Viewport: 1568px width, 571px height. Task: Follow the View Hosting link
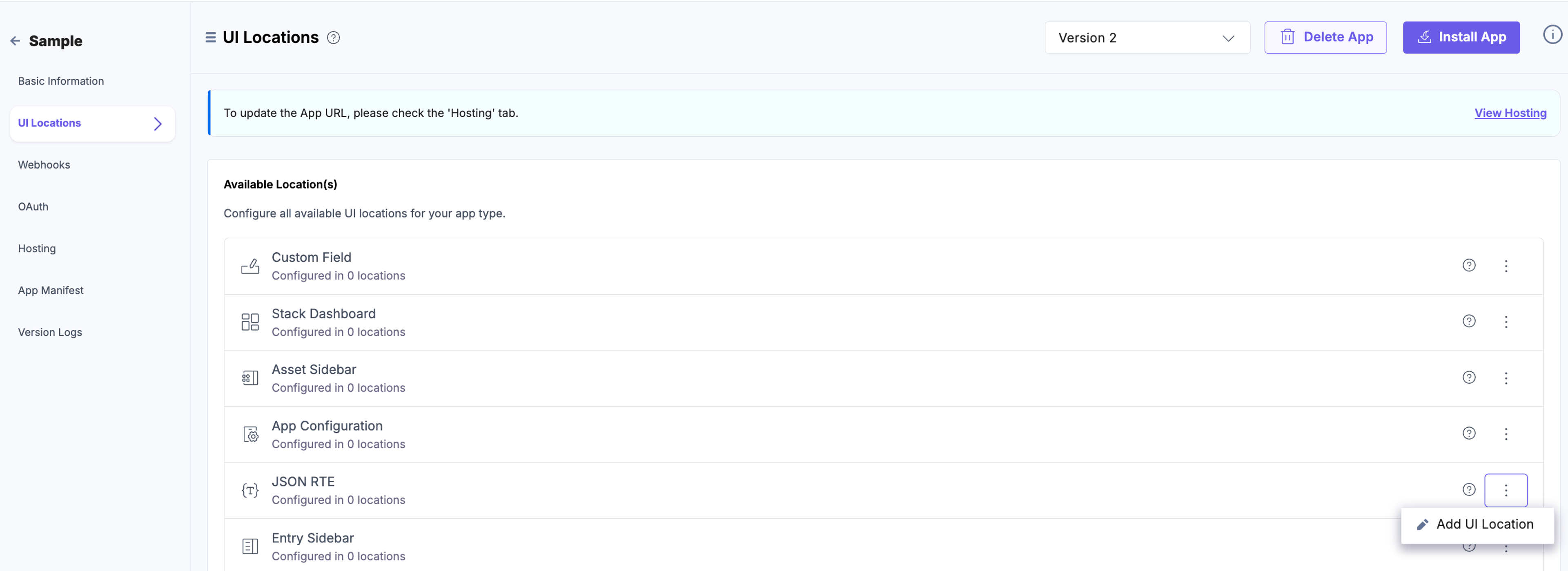pos(1510,113)
